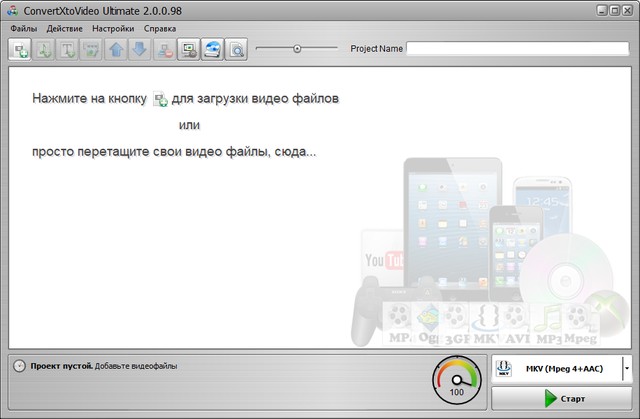Open the Справка menu

[160, 29]
